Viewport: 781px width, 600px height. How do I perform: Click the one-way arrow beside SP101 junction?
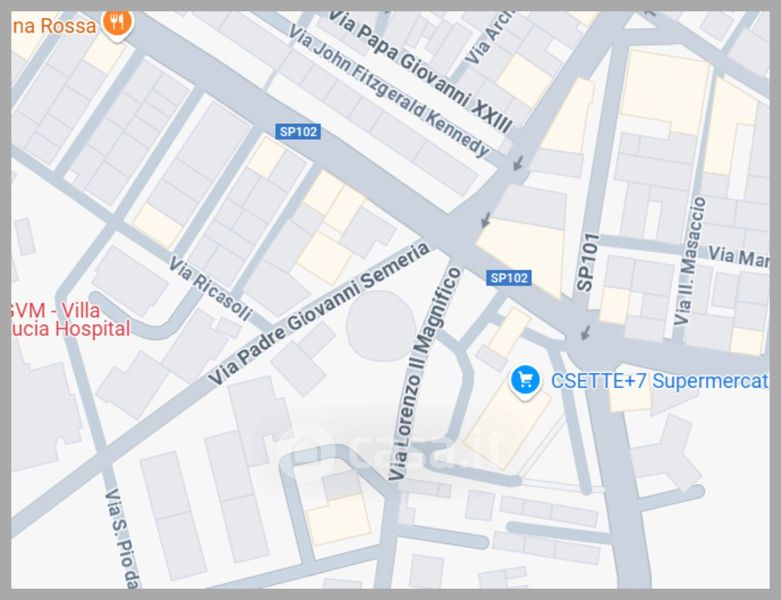(x=586, y=333)
